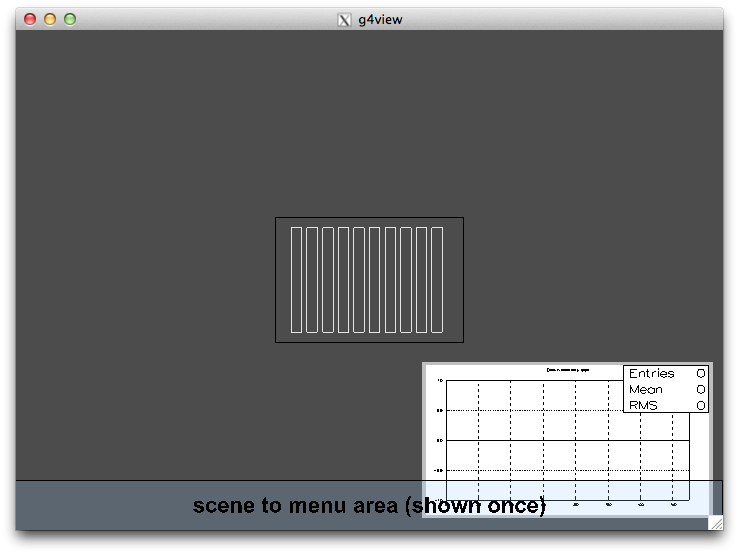Image resolution: width=739 pixels, height=554 pixels.
Task: Click the empty dark scene area above the detector
Action: (369, 120)
